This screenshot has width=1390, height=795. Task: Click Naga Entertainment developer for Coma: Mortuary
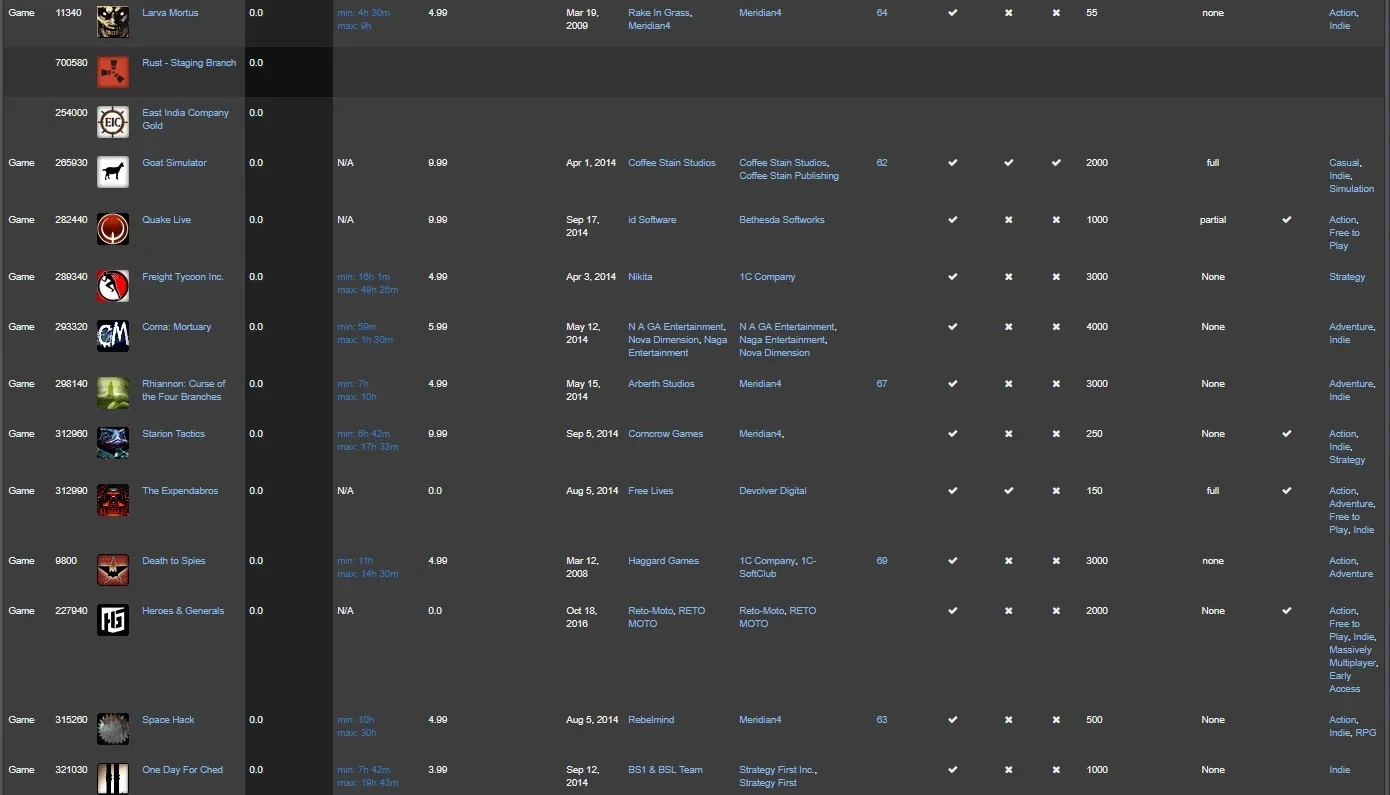[678, 346]
